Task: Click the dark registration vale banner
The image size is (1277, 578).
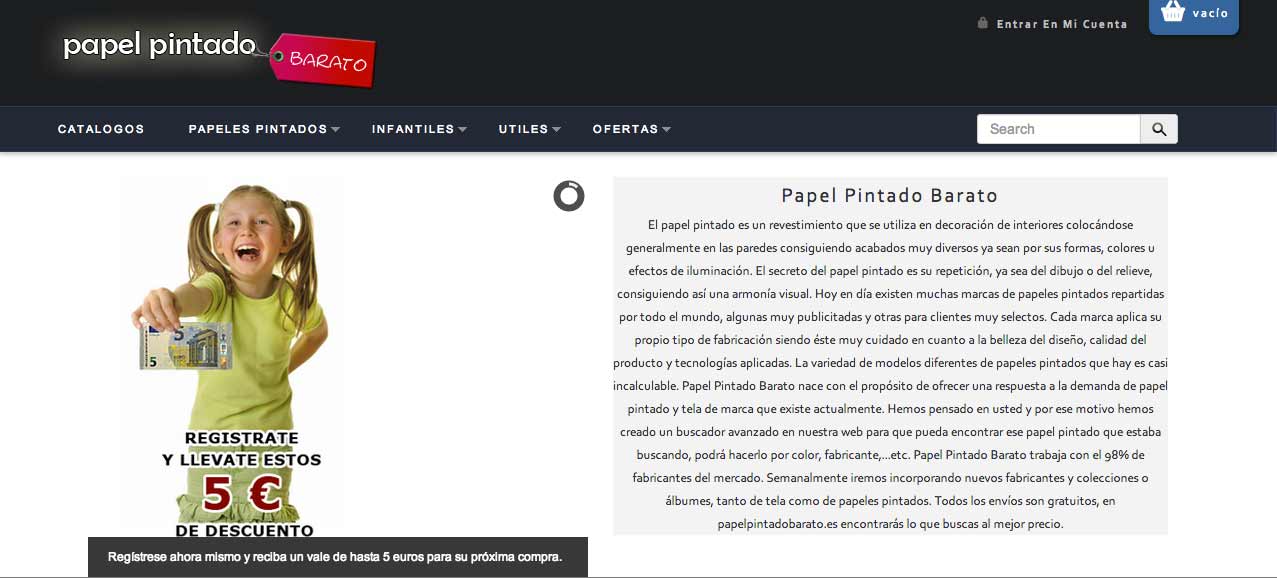Action: (338, 557)
